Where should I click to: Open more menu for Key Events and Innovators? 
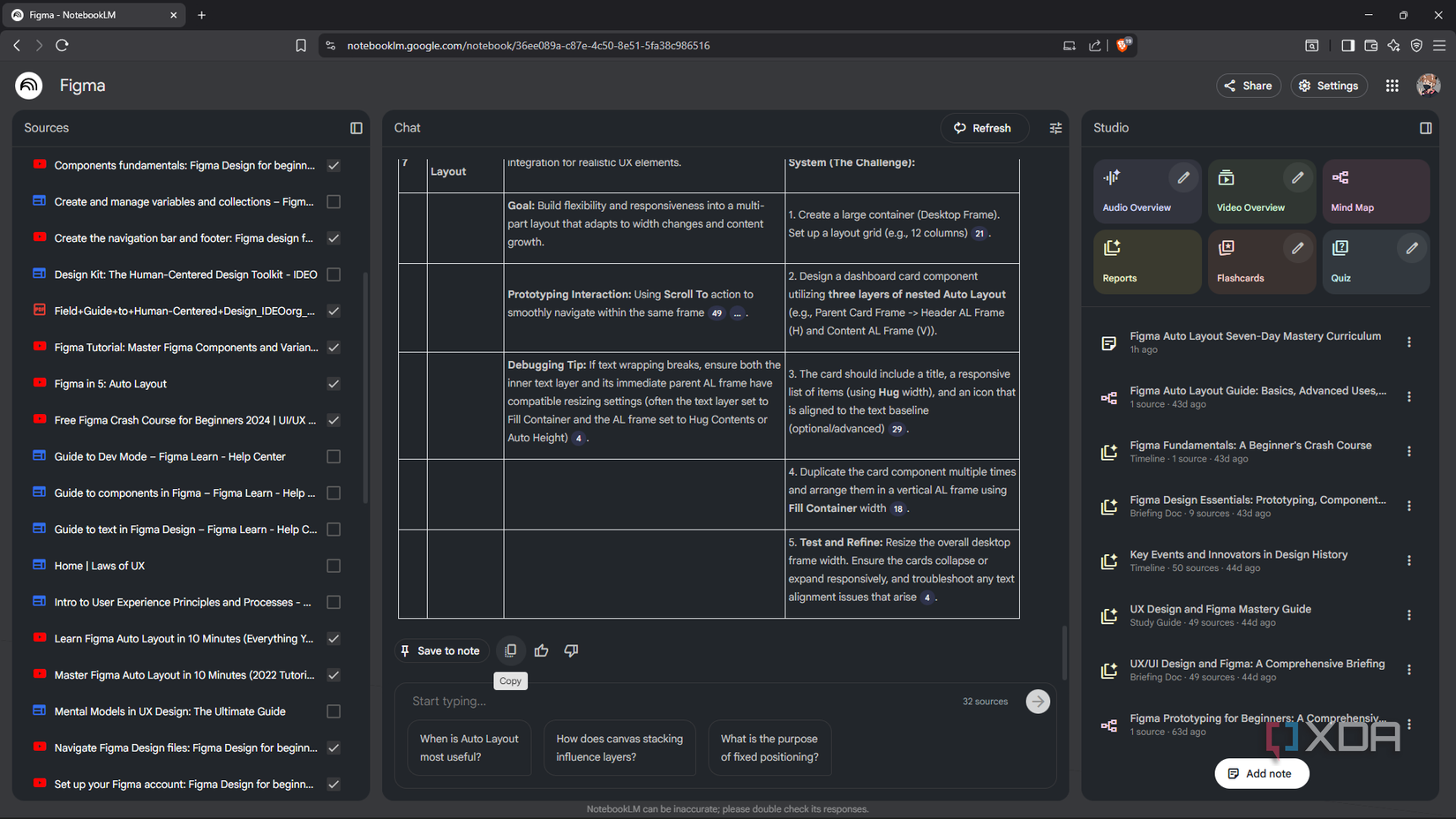pos(1408,560)
